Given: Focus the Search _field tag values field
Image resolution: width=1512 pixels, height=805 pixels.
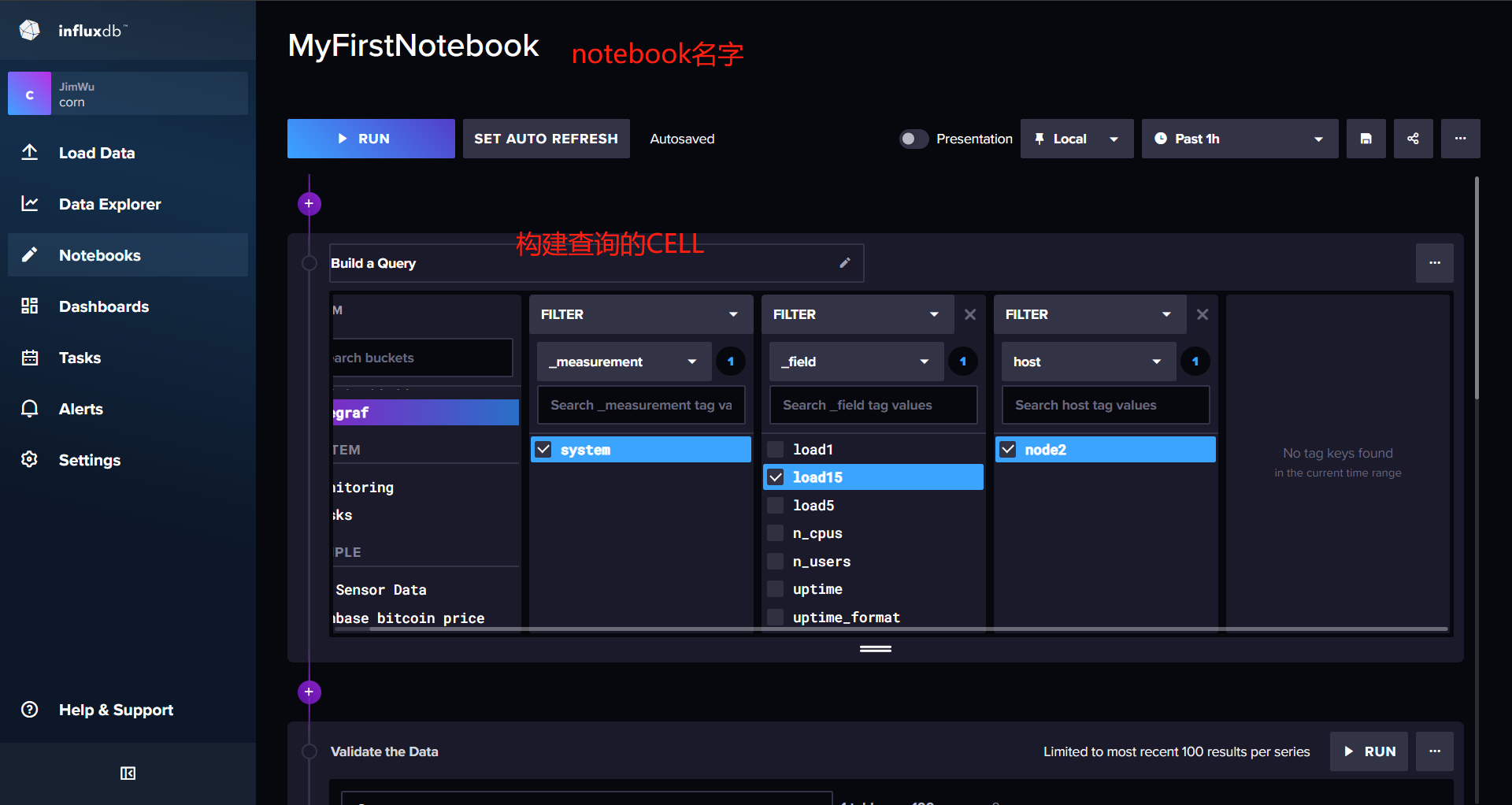Looking at the screenshot, I should 873,405.
